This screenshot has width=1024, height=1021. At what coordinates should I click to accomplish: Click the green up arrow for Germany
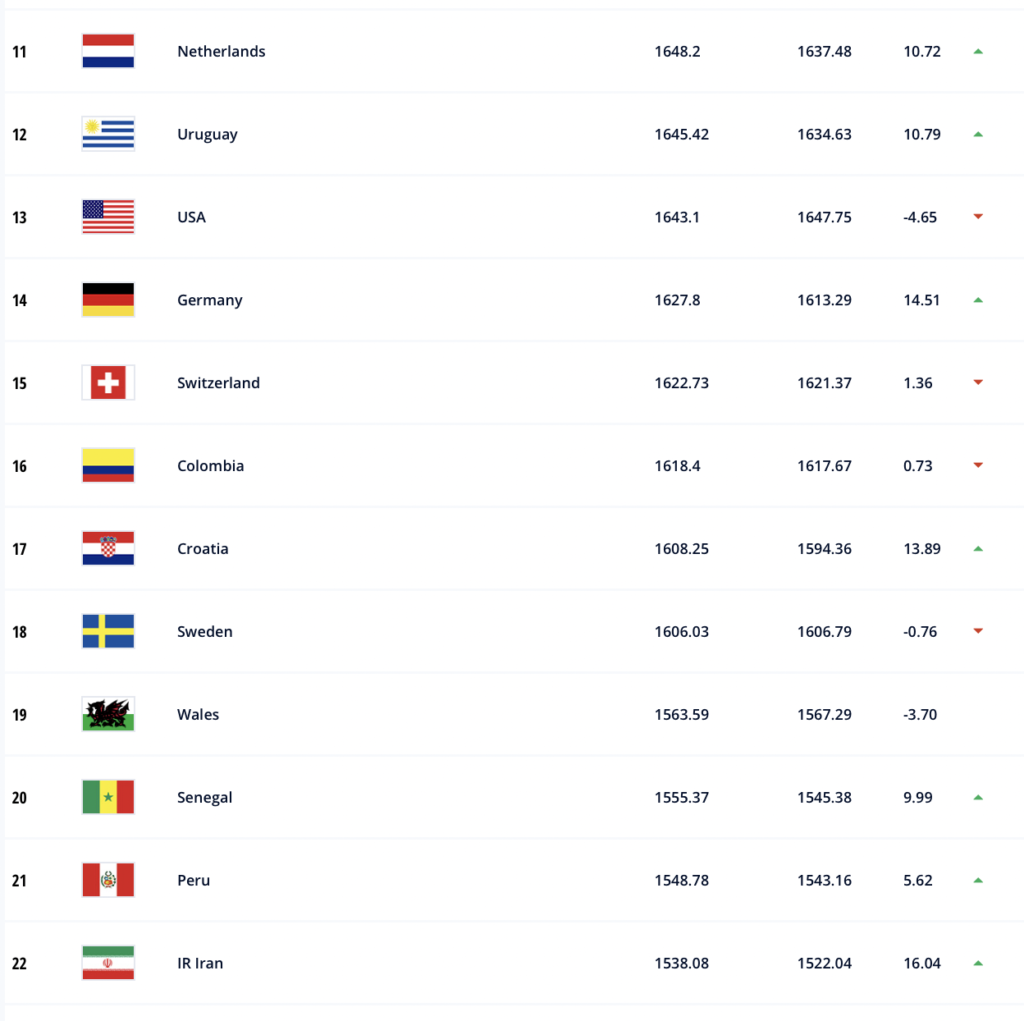(978, 300)
